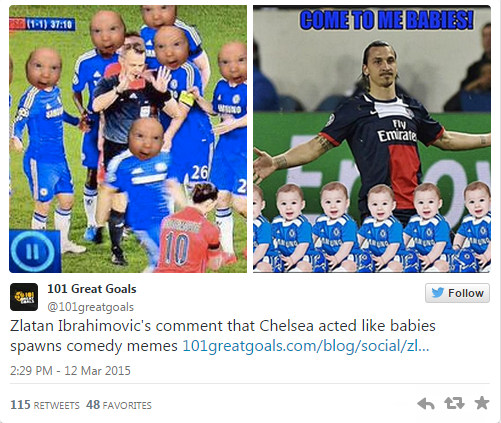View the 115 retweets list
This screenshot has height=423, width=501.
45,405
